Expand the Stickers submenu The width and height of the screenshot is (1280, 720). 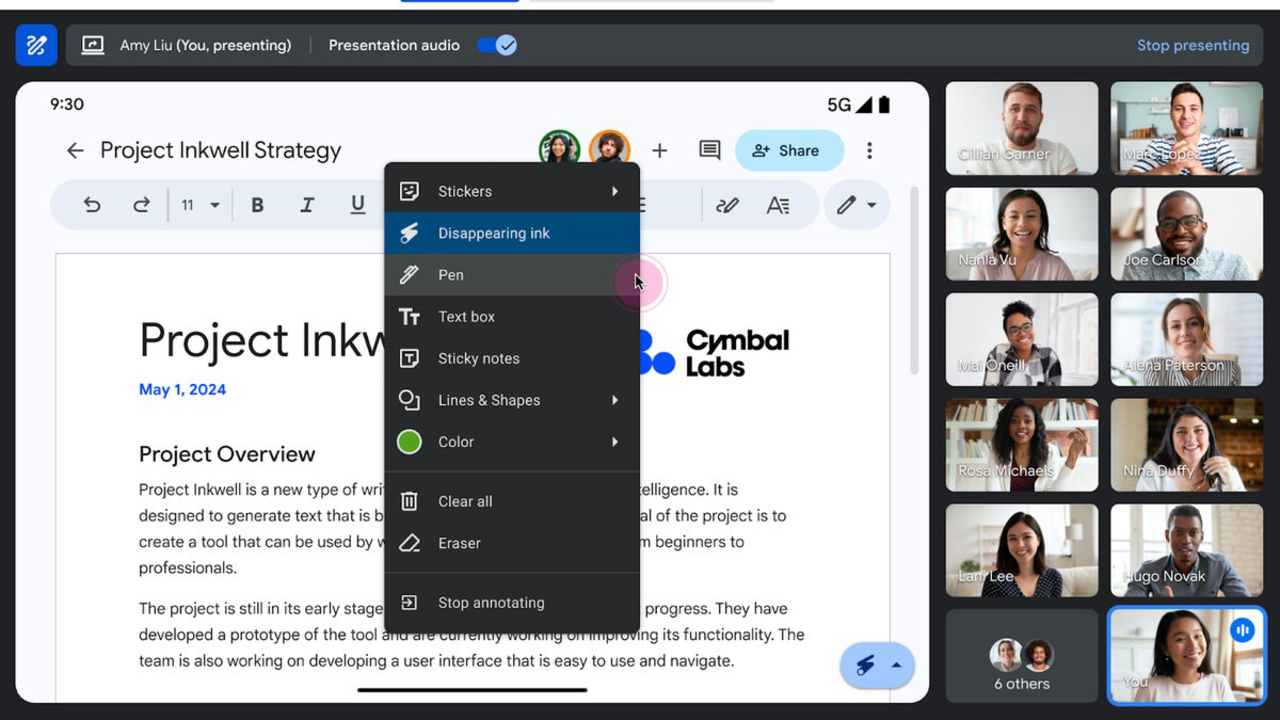click(465, 191)
